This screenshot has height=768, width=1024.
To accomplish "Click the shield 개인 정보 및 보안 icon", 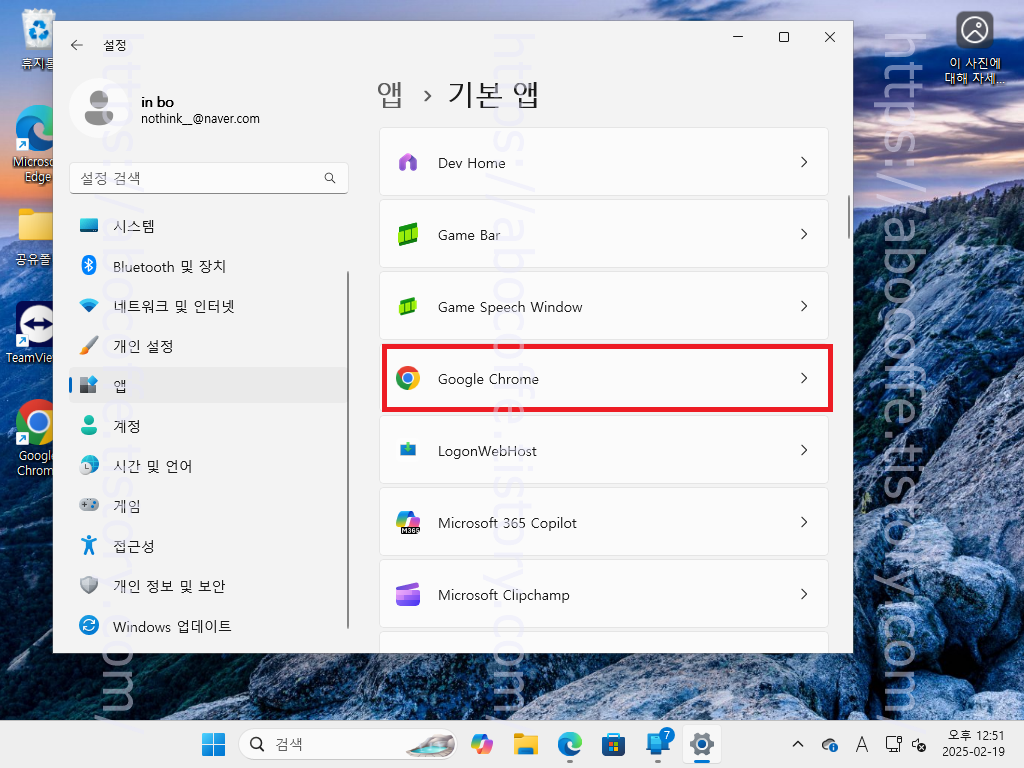I will coord(89,585).
